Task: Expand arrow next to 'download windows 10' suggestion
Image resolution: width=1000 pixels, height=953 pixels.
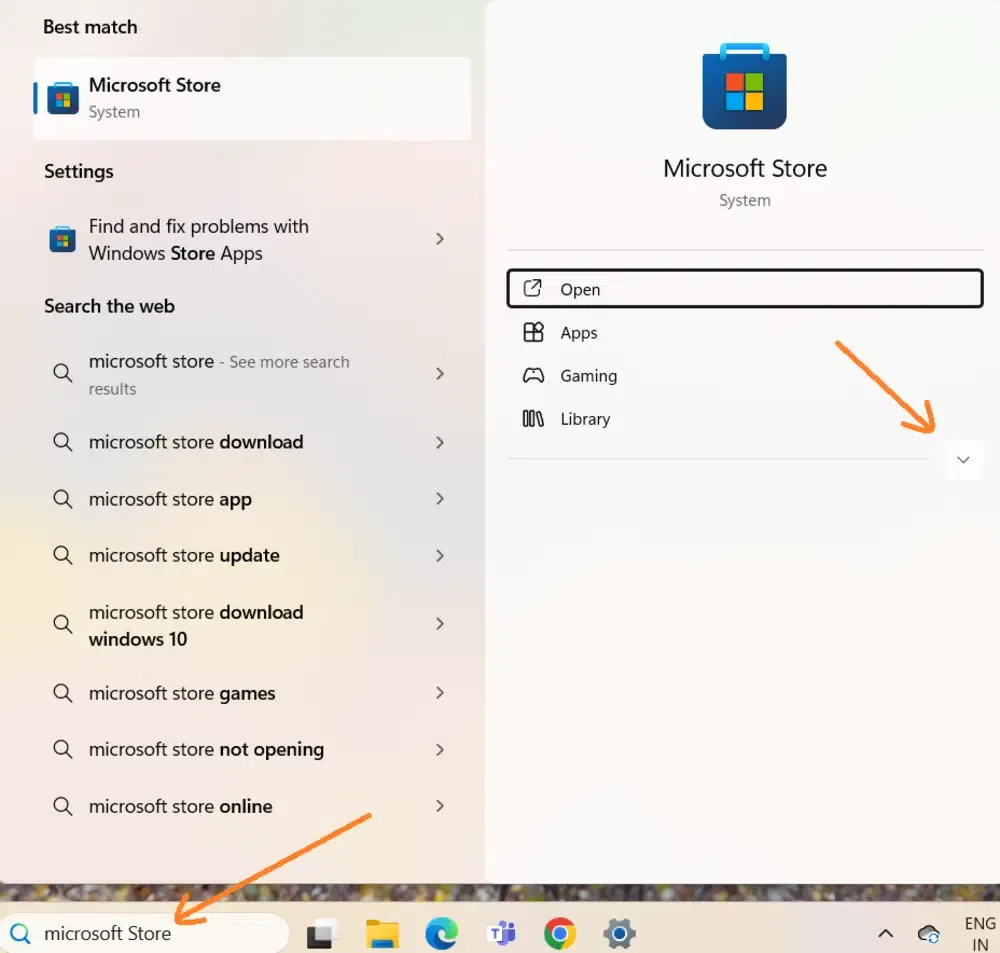Action: coord(439,624)
